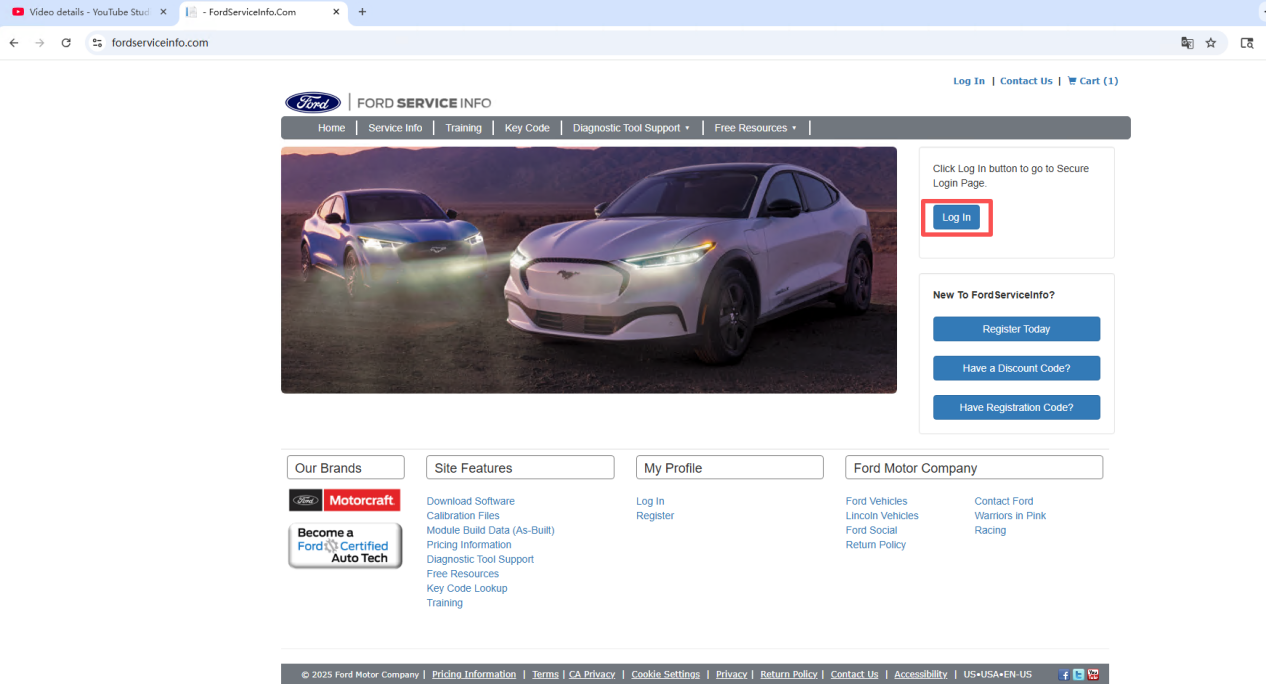
Task: Click the Ford oval logo
Action: [313, 103]
